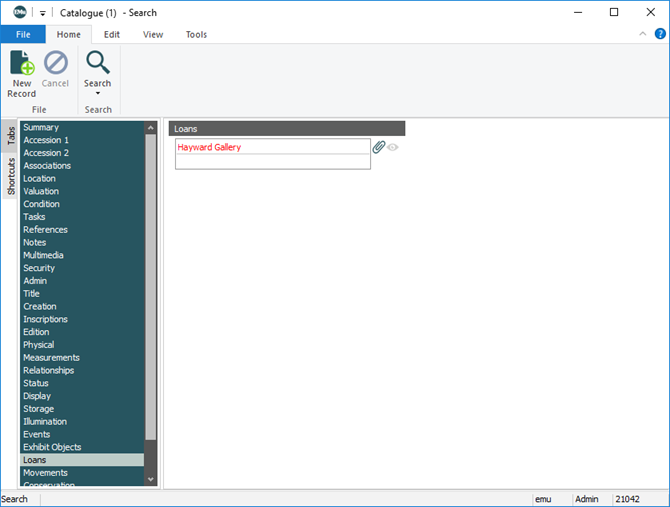Click the empty row under Hayward Gallery

272,162
